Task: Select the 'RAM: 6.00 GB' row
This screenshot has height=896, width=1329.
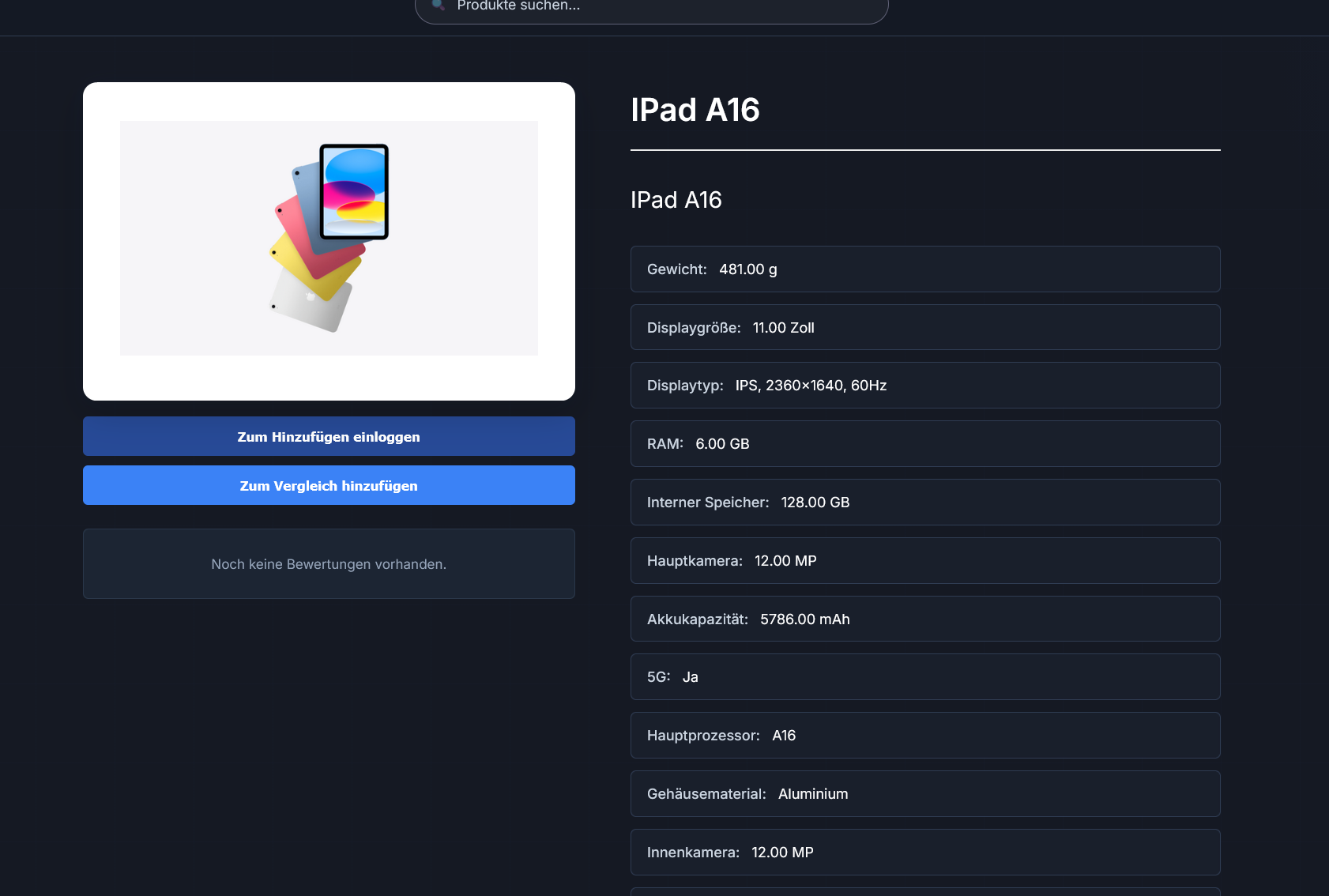Action: pos(925,444)
